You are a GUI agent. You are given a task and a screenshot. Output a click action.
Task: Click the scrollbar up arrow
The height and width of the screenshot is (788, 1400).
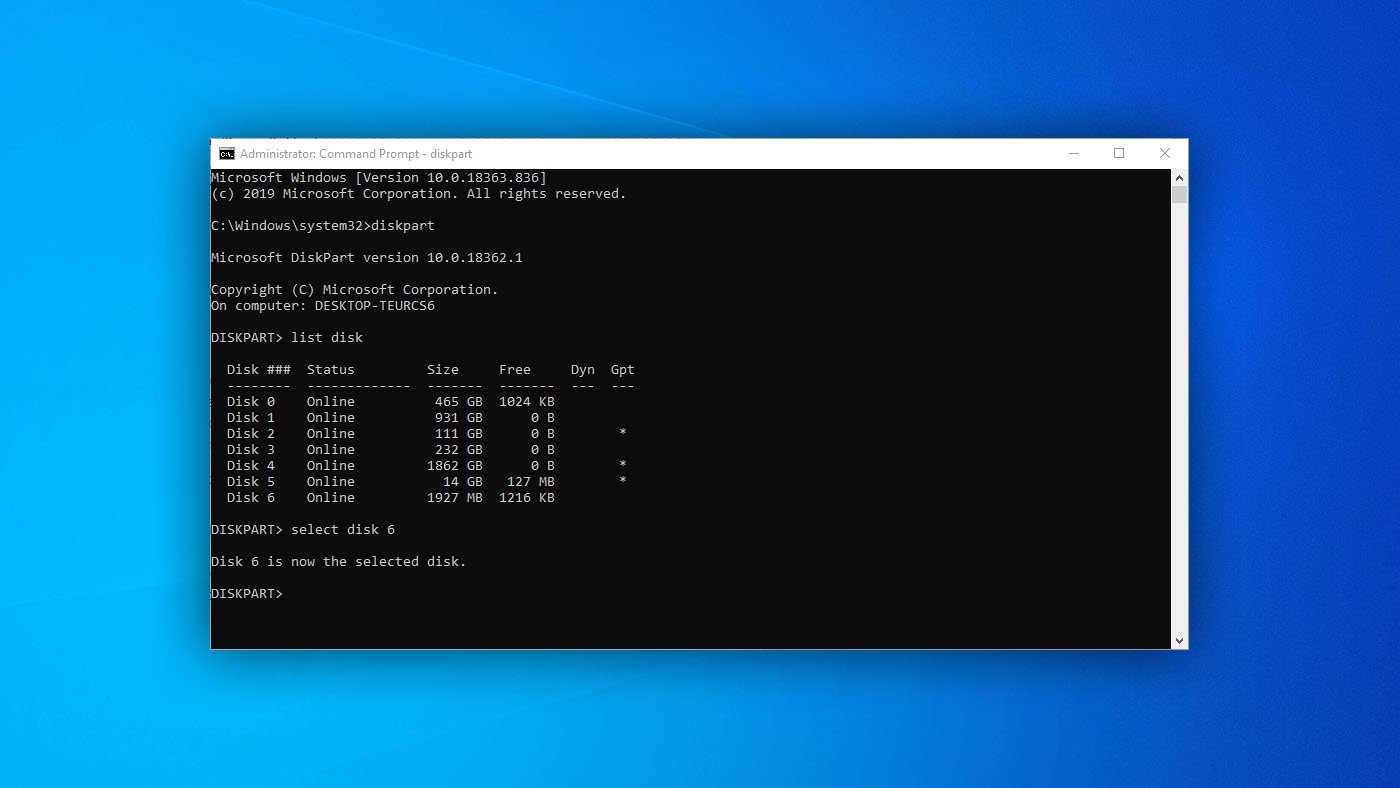coord(1179,177)
